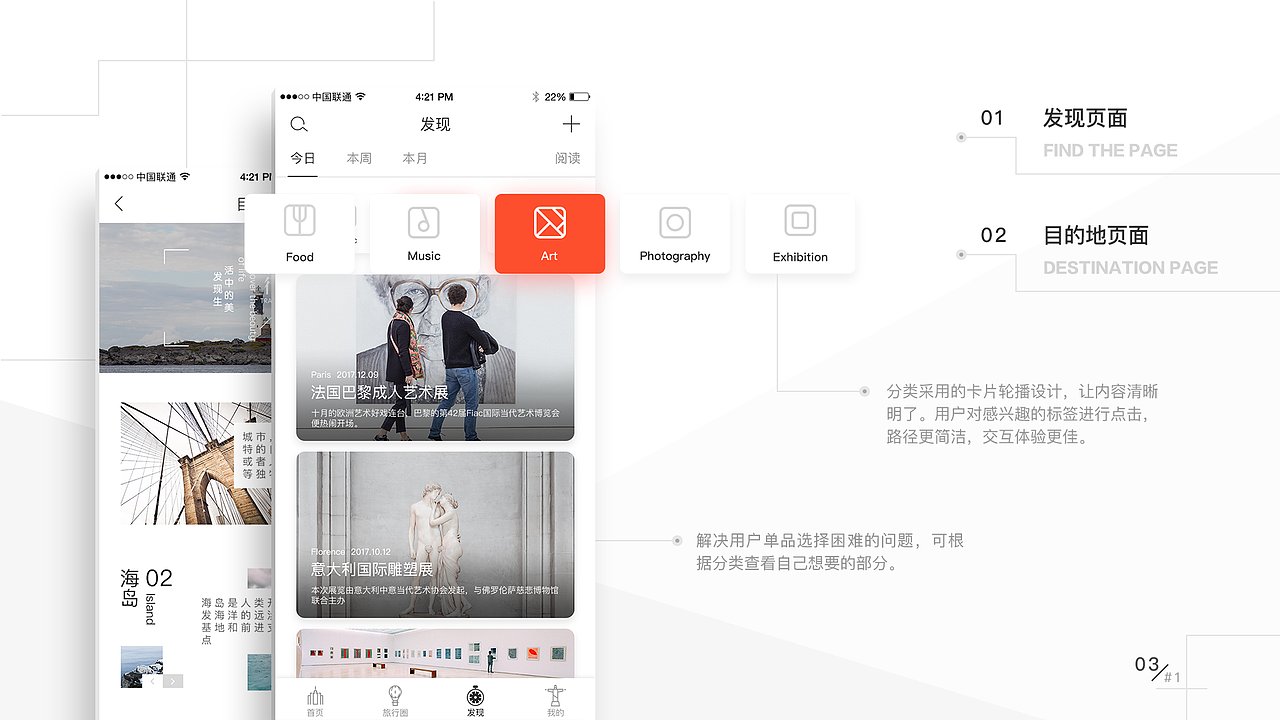The image size is (1280, 720).
Task: Click the FIND THE PAGE subtitle
Action: click(x=1110, y=151)
